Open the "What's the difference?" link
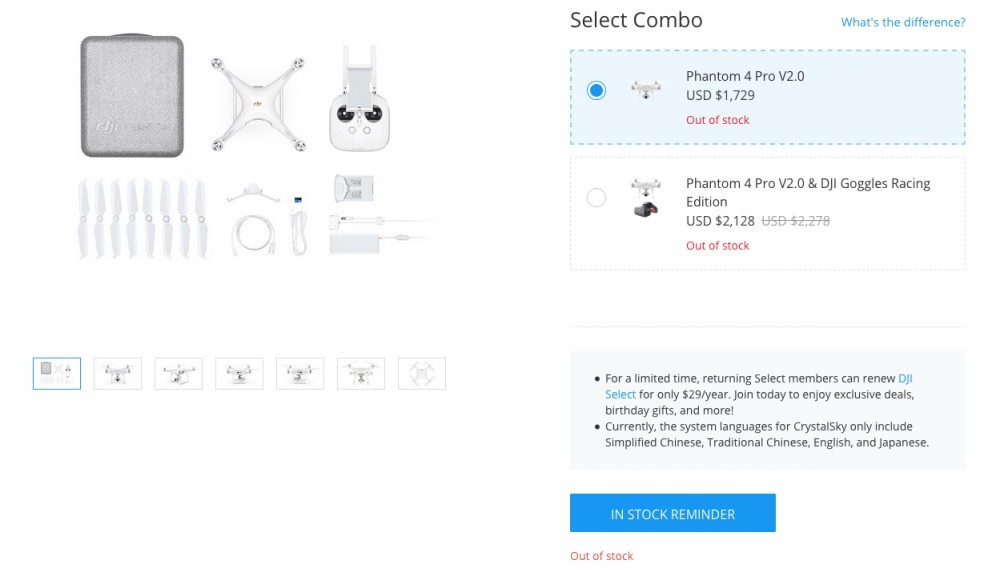This screenshot has width=1000, height=572. (902, 22)
